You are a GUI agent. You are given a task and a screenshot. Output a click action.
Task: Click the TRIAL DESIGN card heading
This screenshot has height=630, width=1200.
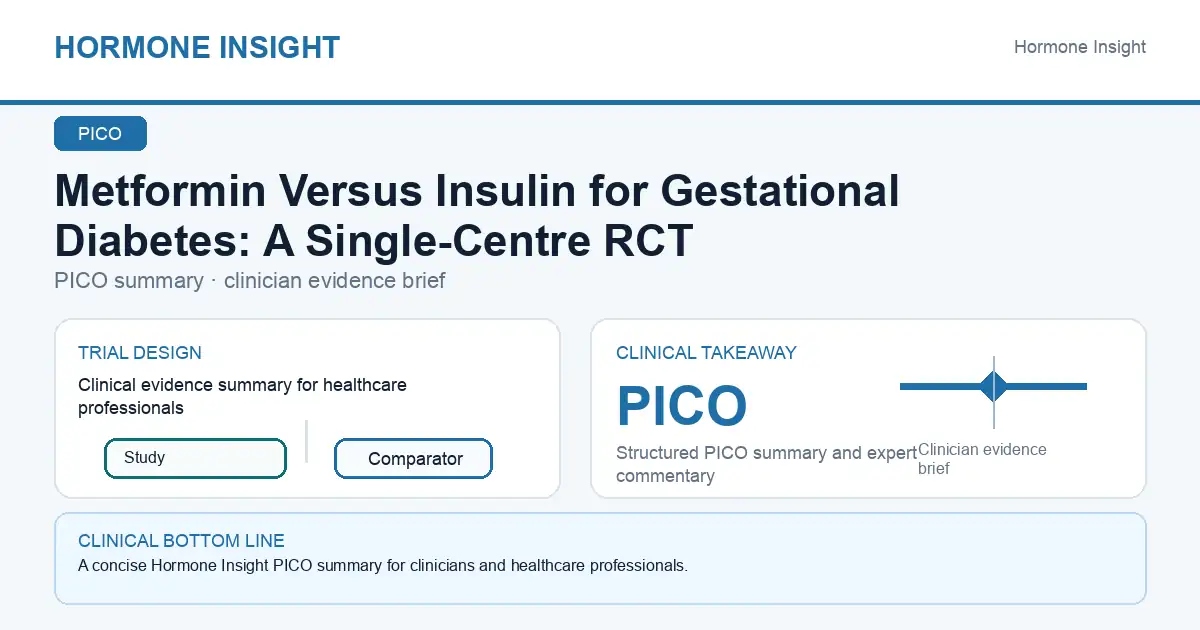(x=140, y=353)
